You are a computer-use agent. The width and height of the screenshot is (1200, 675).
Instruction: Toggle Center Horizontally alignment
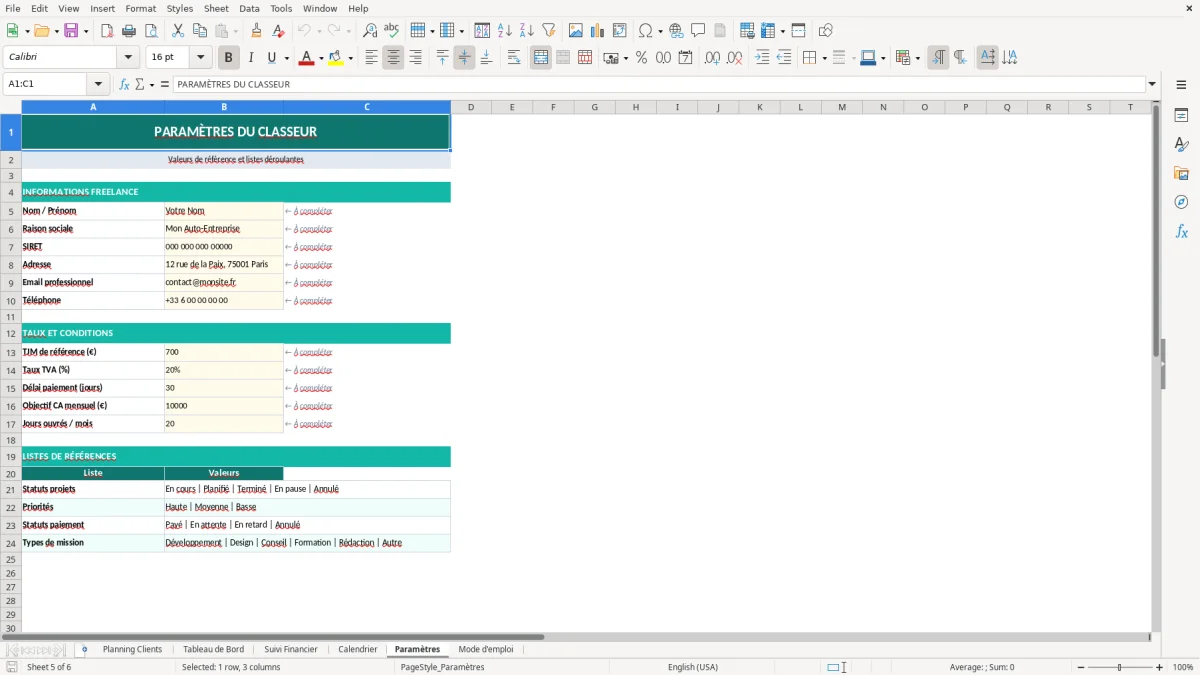point(393,58)
